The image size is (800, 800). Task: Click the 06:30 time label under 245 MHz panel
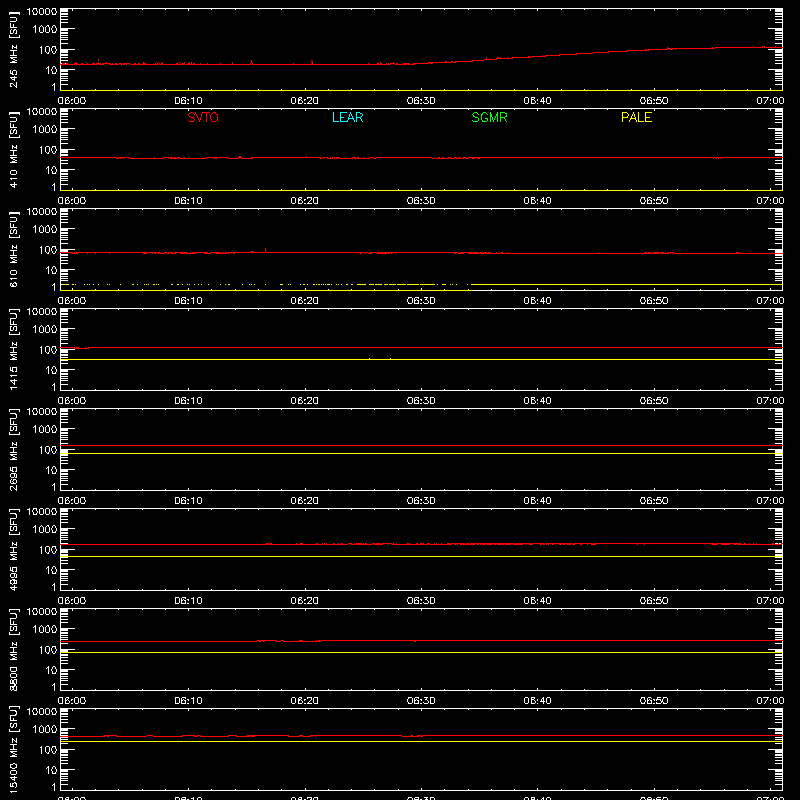click(421, 101)
